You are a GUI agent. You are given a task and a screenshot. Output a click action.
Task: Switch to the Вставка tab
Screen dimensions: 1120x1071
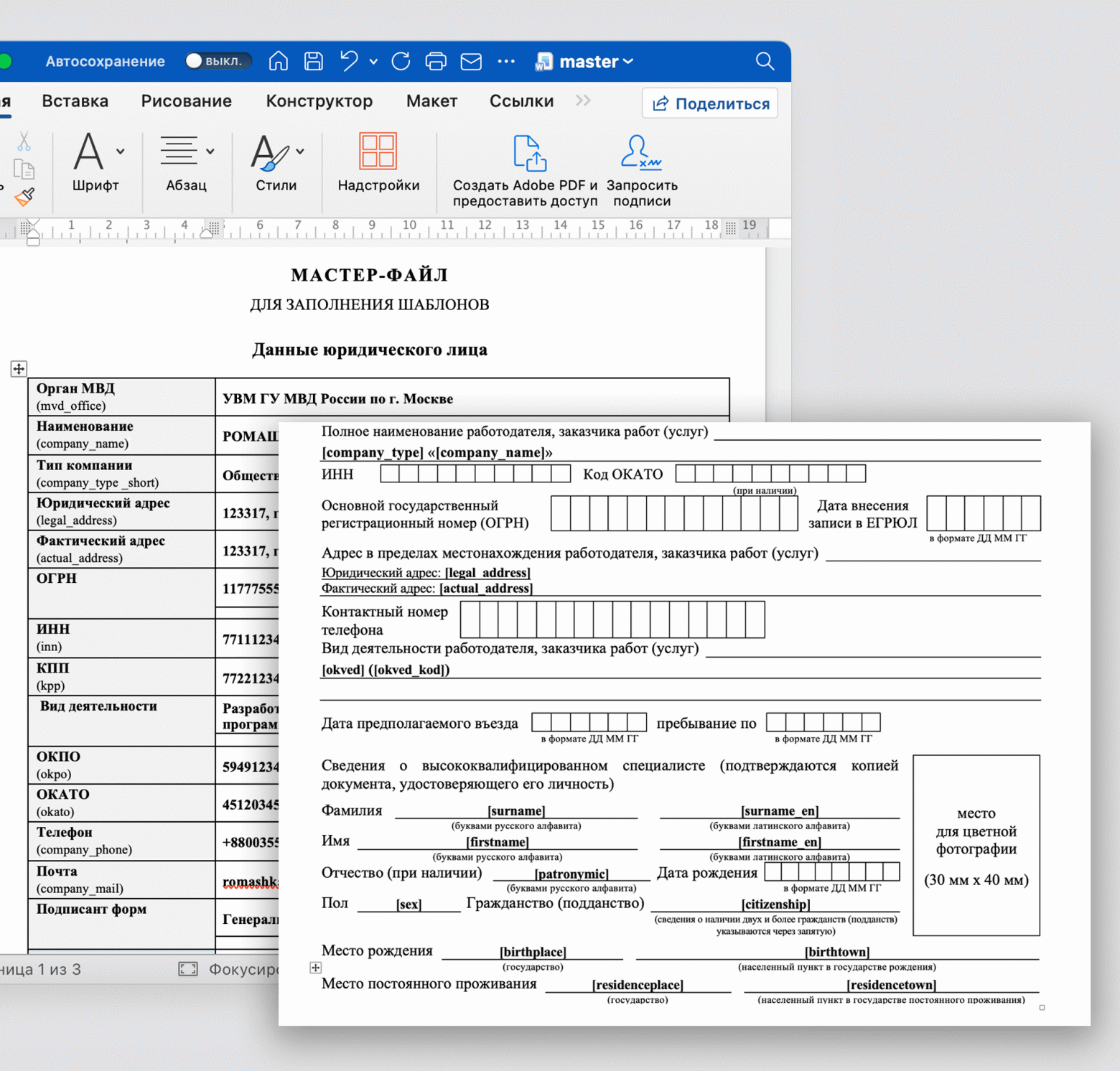pyautogui.click(x=75, y=101)
